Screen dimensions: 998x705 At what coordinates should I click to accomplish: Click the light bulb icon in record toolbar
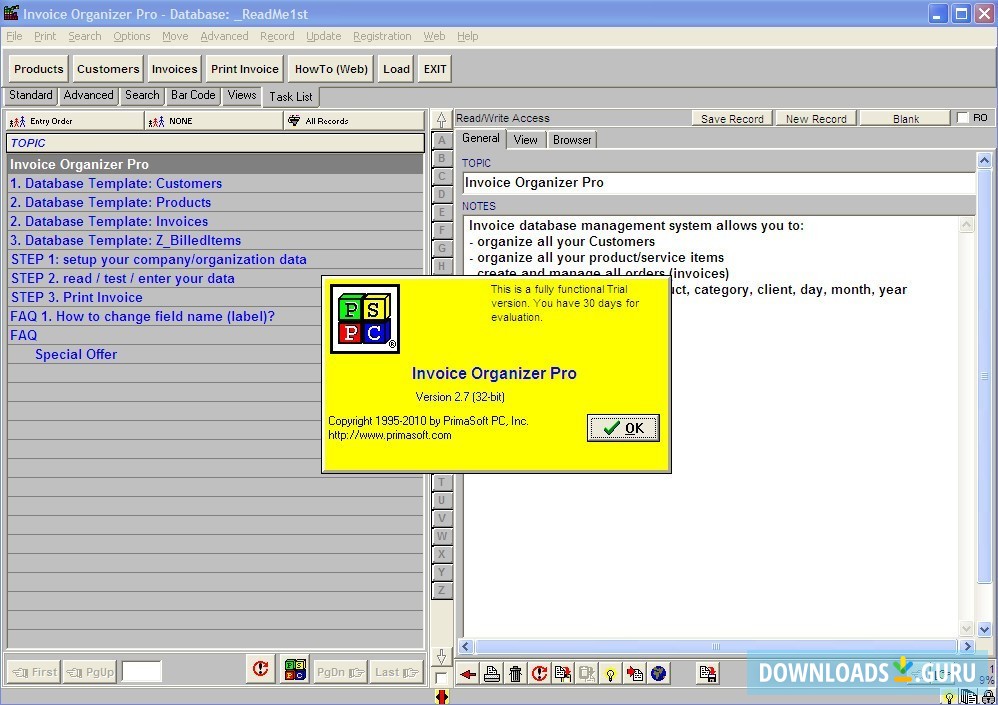pyautogui.click(x=610, y=674)
